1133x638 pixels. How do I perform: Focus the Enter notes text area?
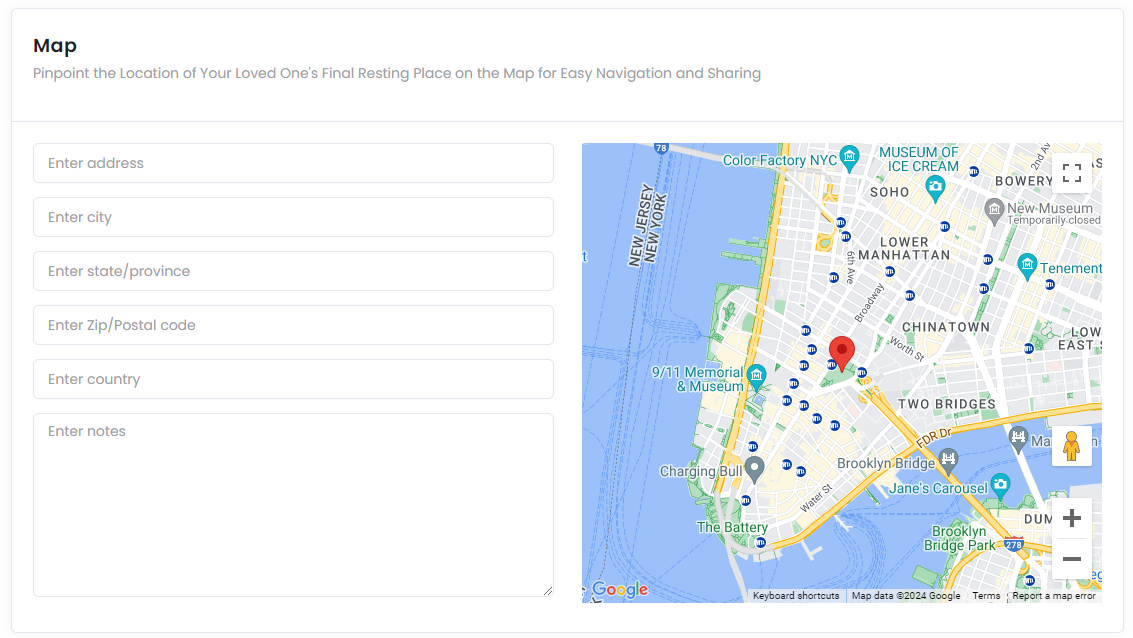tap(293, 505)
